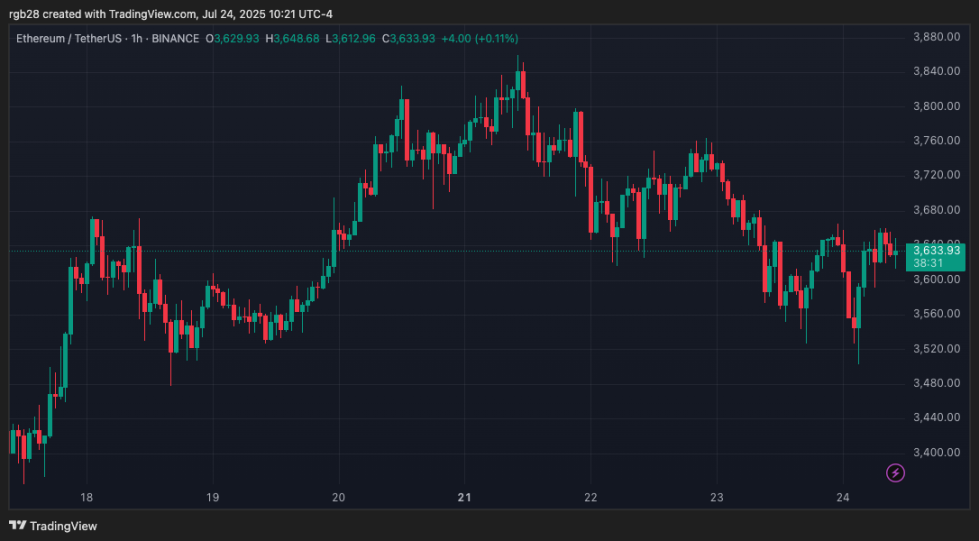Click the 3,520.00 price axis label

935,348
